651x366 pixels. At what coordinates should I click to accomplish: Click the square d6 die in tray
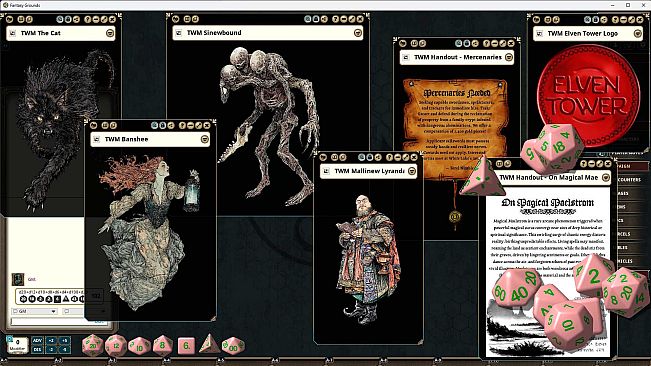coord(186,345)
